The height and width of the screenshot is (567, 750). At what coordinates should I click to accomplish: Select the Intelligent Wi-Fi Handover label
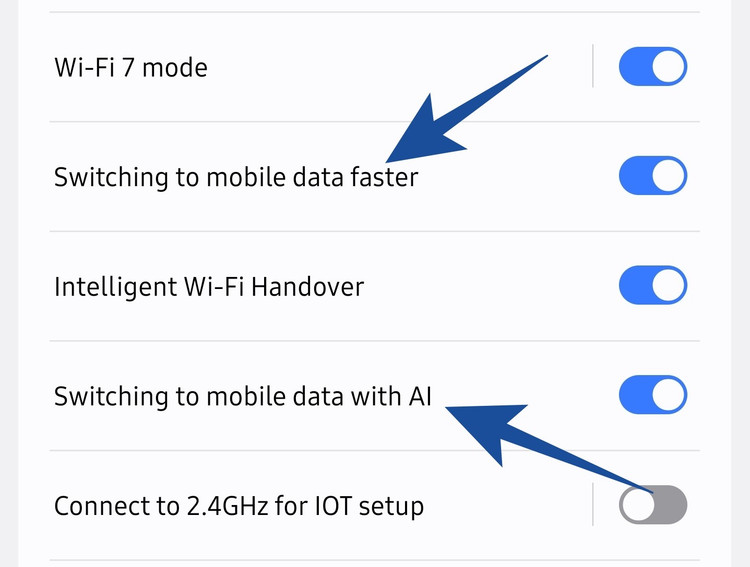click(x=209, y=288)
